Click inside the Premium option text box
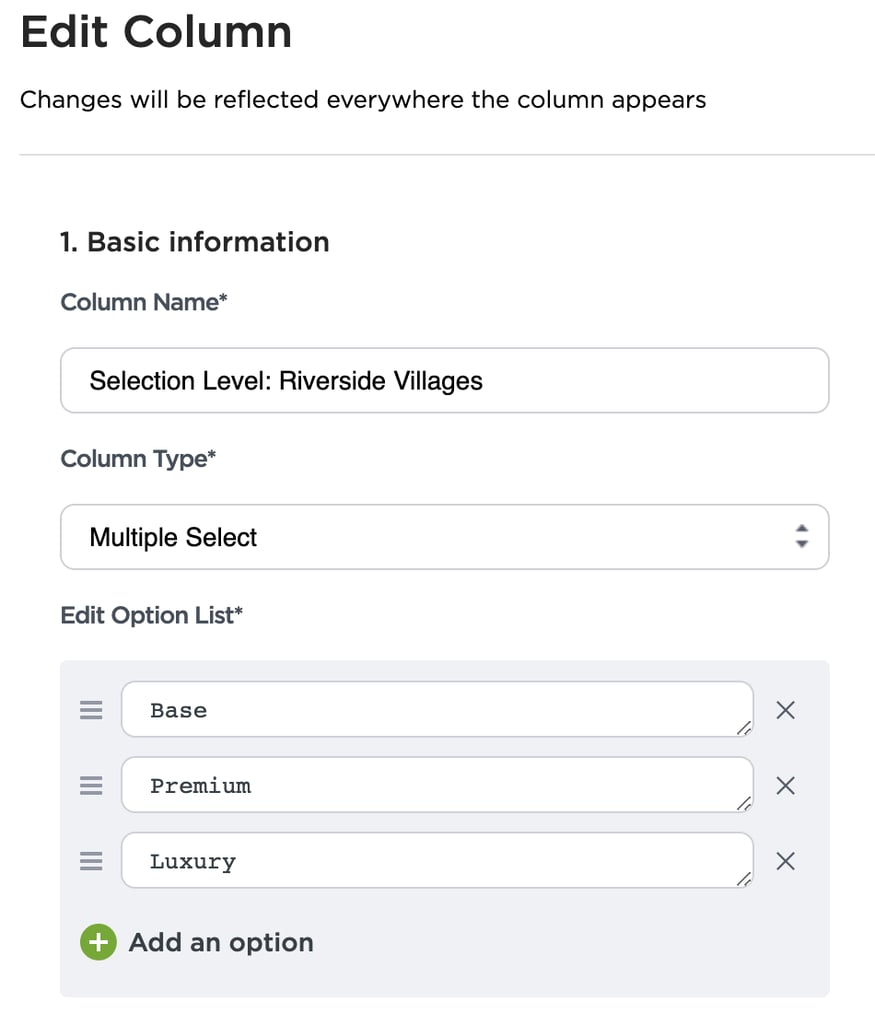The width and height of the screenshot is (875, 1025). click(x=437, y=784)
